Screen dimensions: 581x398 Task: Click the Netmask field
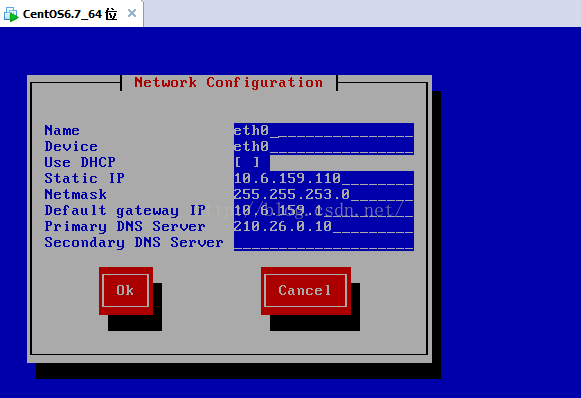tap(323, 195)
